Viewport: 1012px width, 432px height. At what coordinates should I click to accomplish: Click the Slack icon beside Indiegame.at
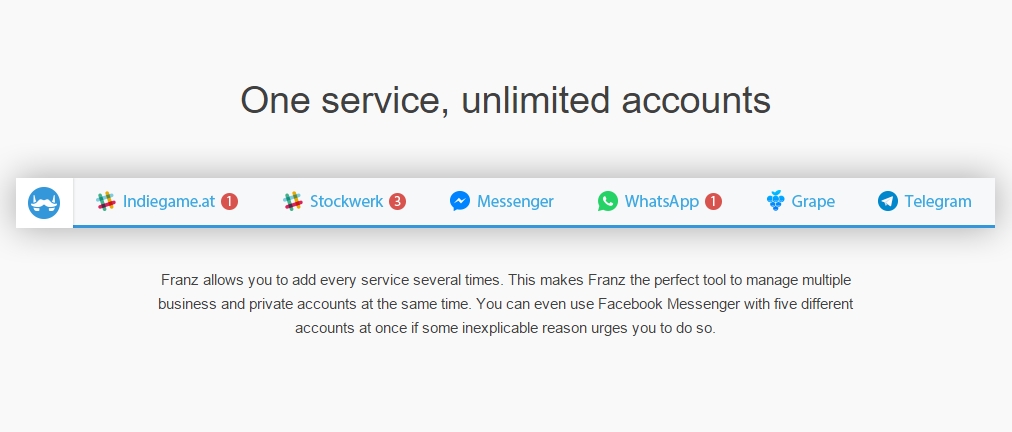tap(106, 201)
